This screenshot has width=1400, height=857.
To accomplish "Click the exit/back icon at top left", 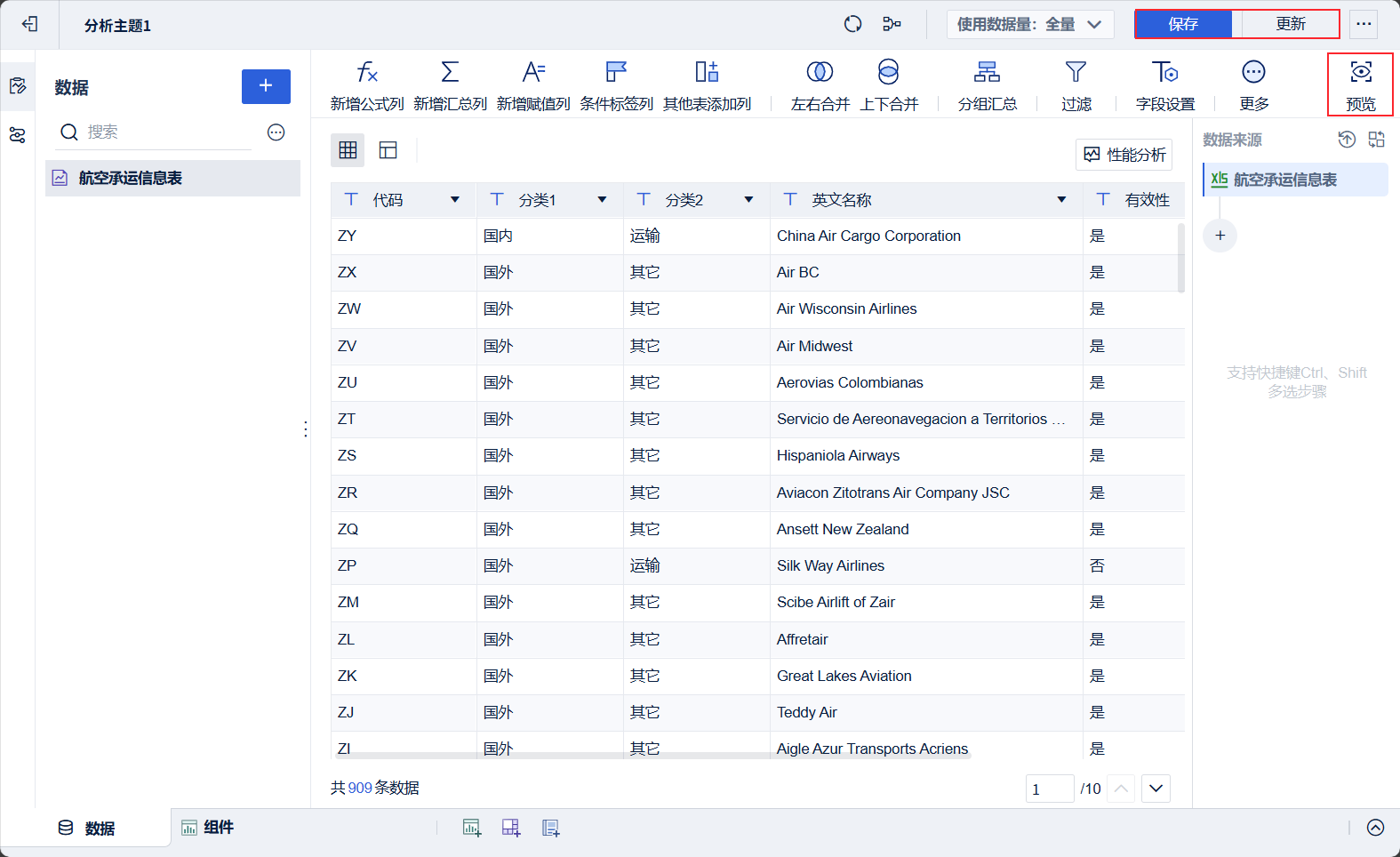I will pyautogui.click(x=29, y=24).
